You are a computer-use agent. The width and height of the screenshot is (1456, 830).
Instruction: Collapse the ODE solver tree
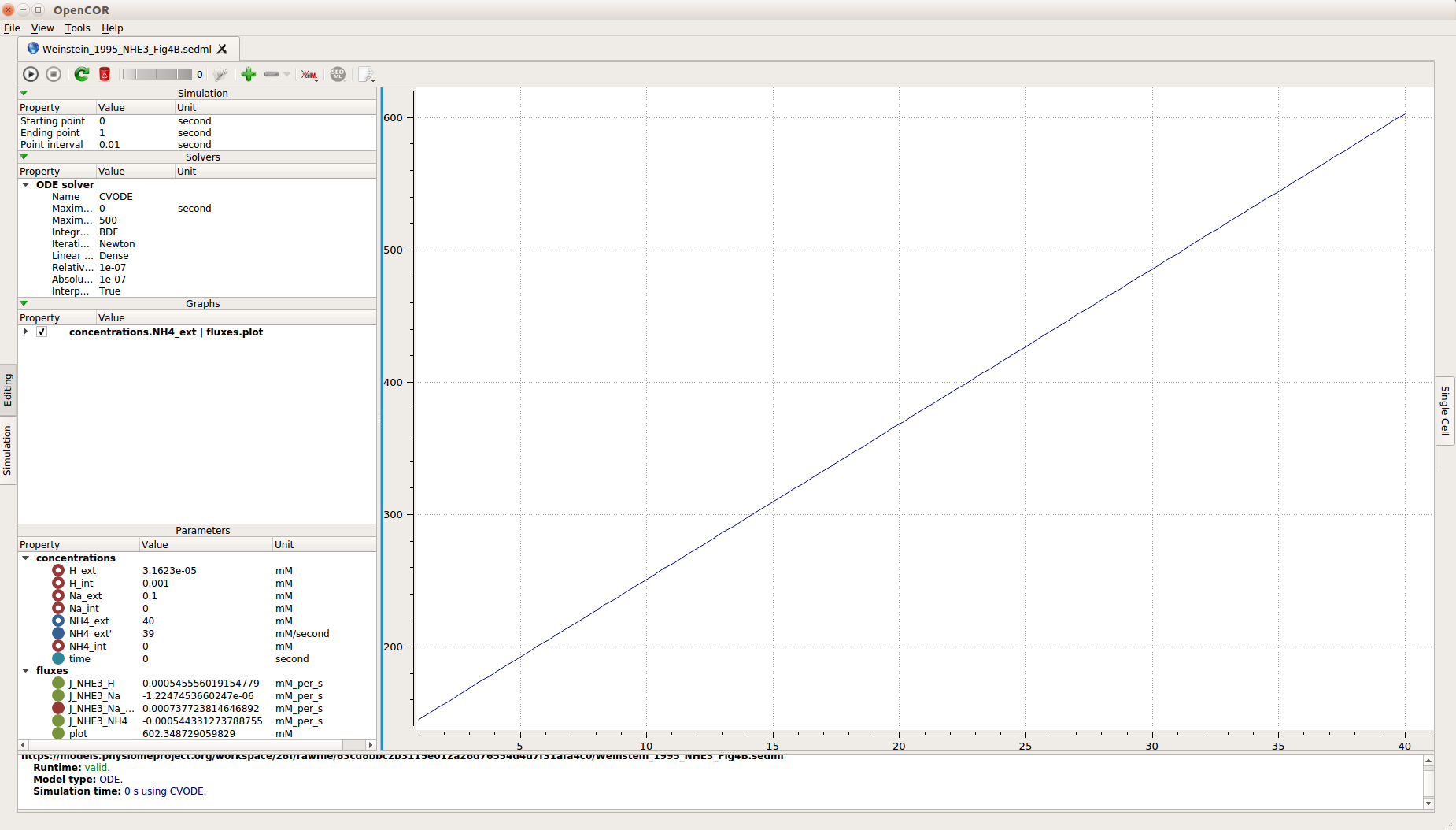26,185
